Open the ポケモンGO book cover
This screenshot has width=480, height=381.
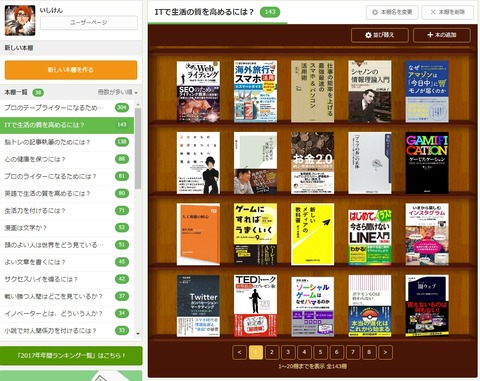[x=370, y=306]
